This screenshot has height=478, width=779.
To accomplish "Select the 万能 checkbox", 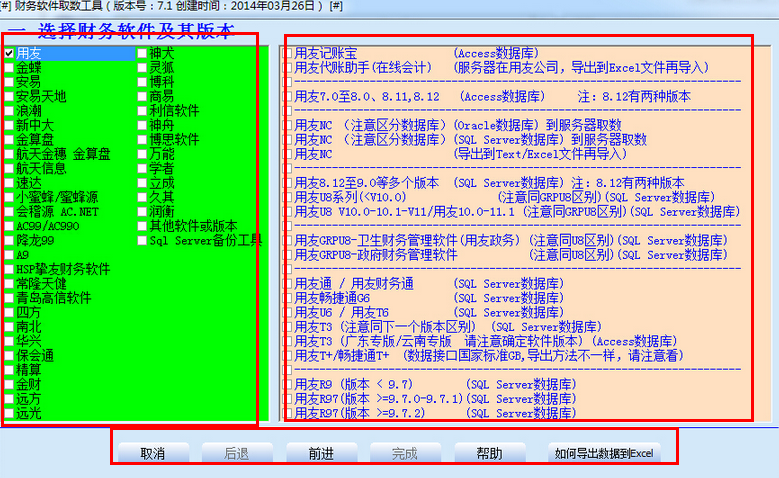I will point(142,154).
